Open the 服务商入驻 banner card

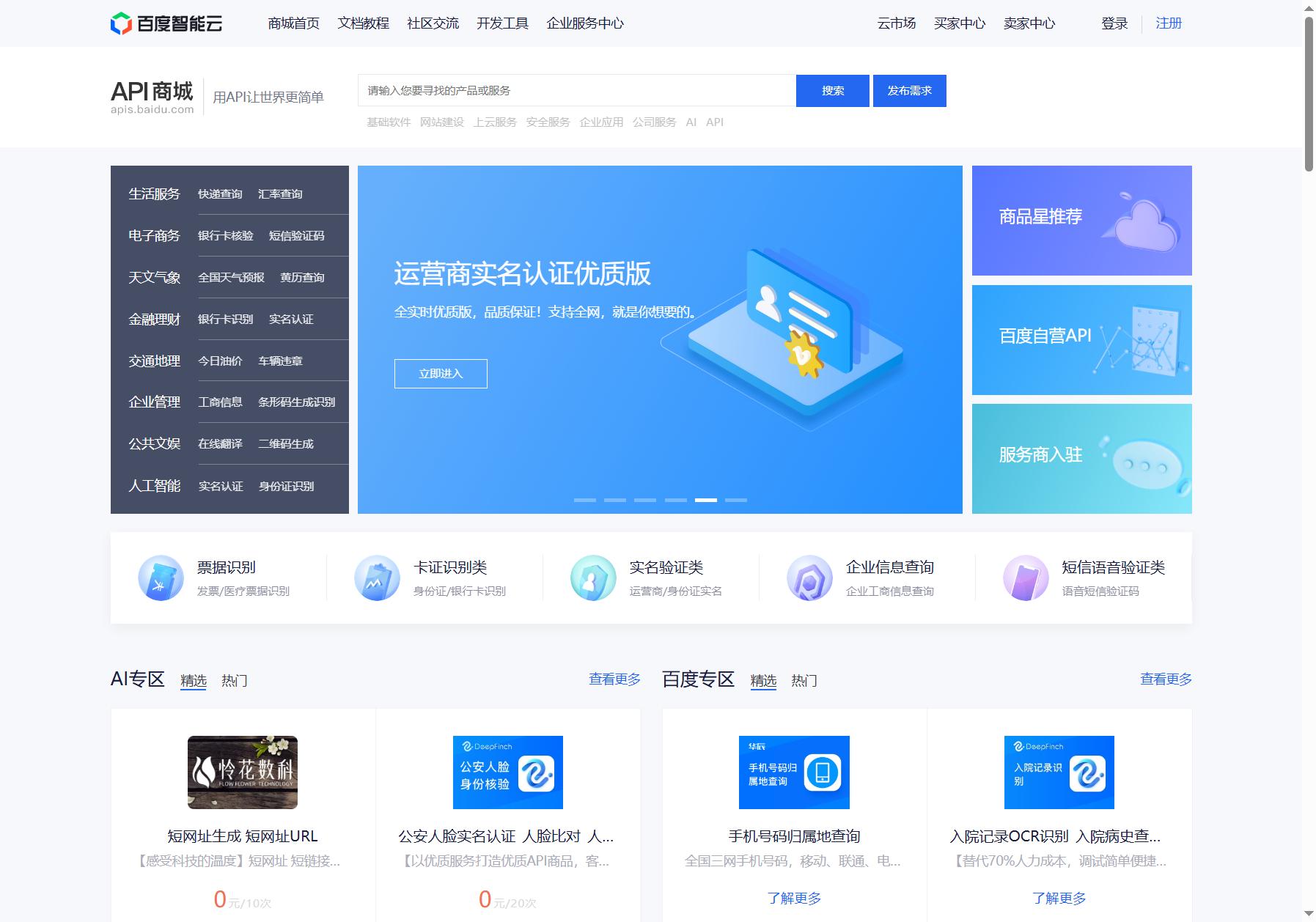click(1082, 459)
